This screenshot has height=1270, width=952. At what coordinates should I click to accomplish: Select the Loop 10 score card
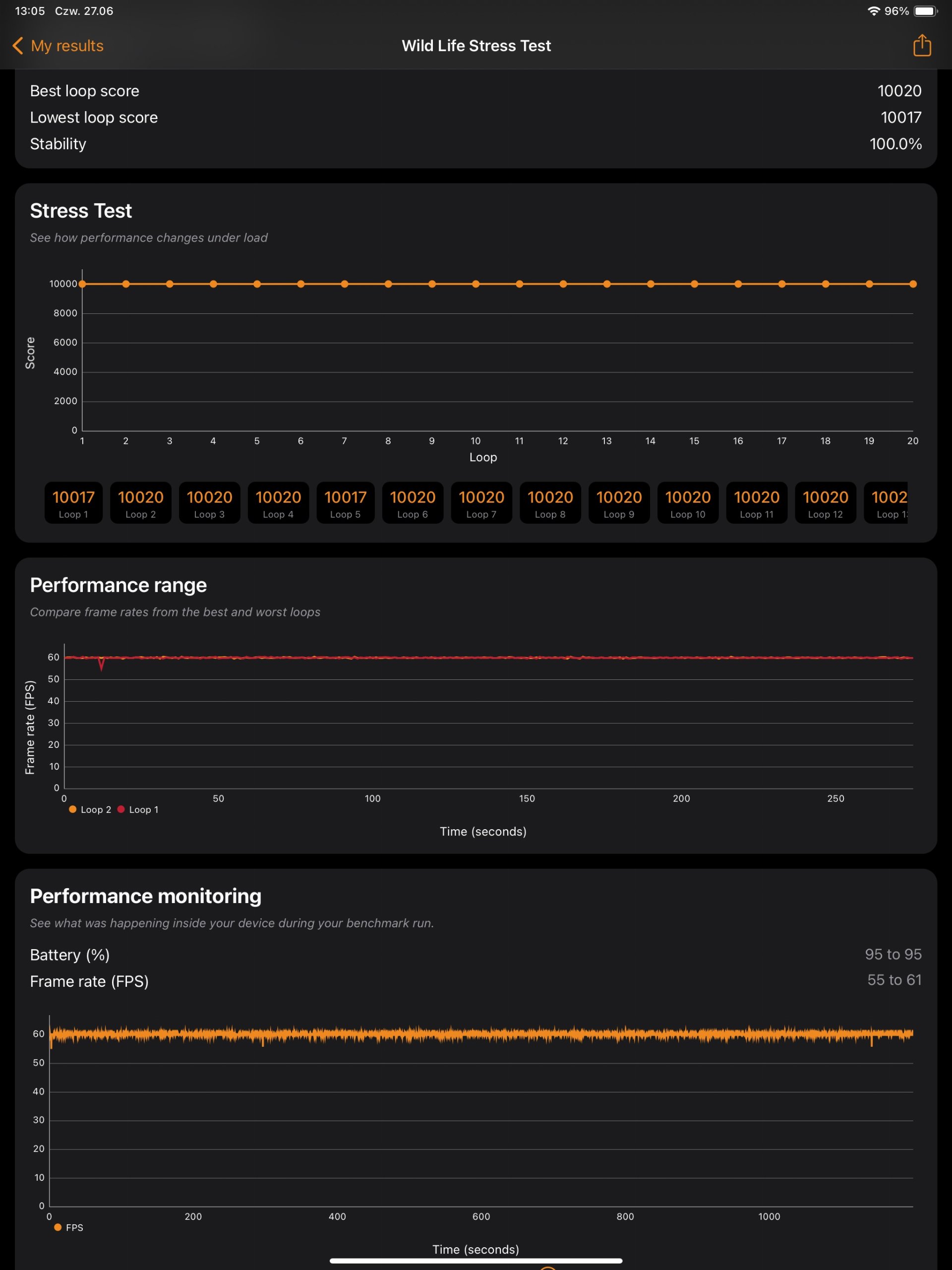tap(688, 502)
